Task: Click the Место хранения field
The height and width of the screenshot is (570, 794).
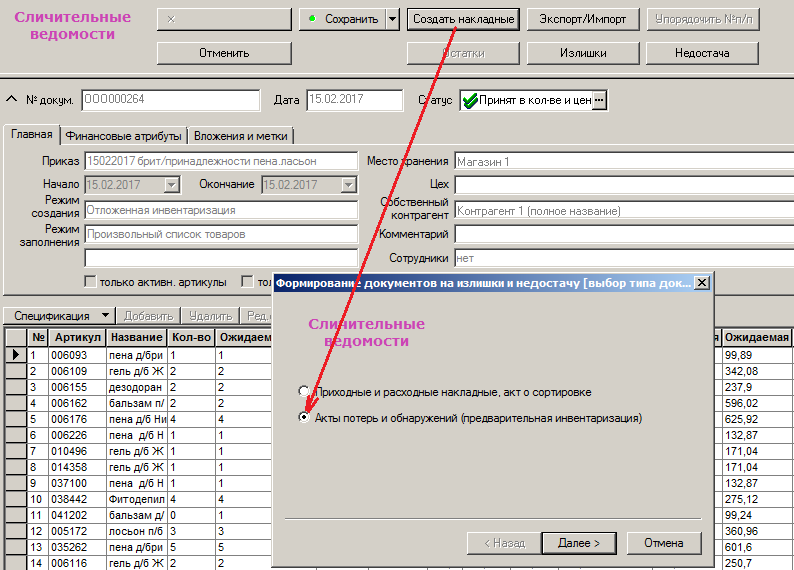Action: pos(624,161)
